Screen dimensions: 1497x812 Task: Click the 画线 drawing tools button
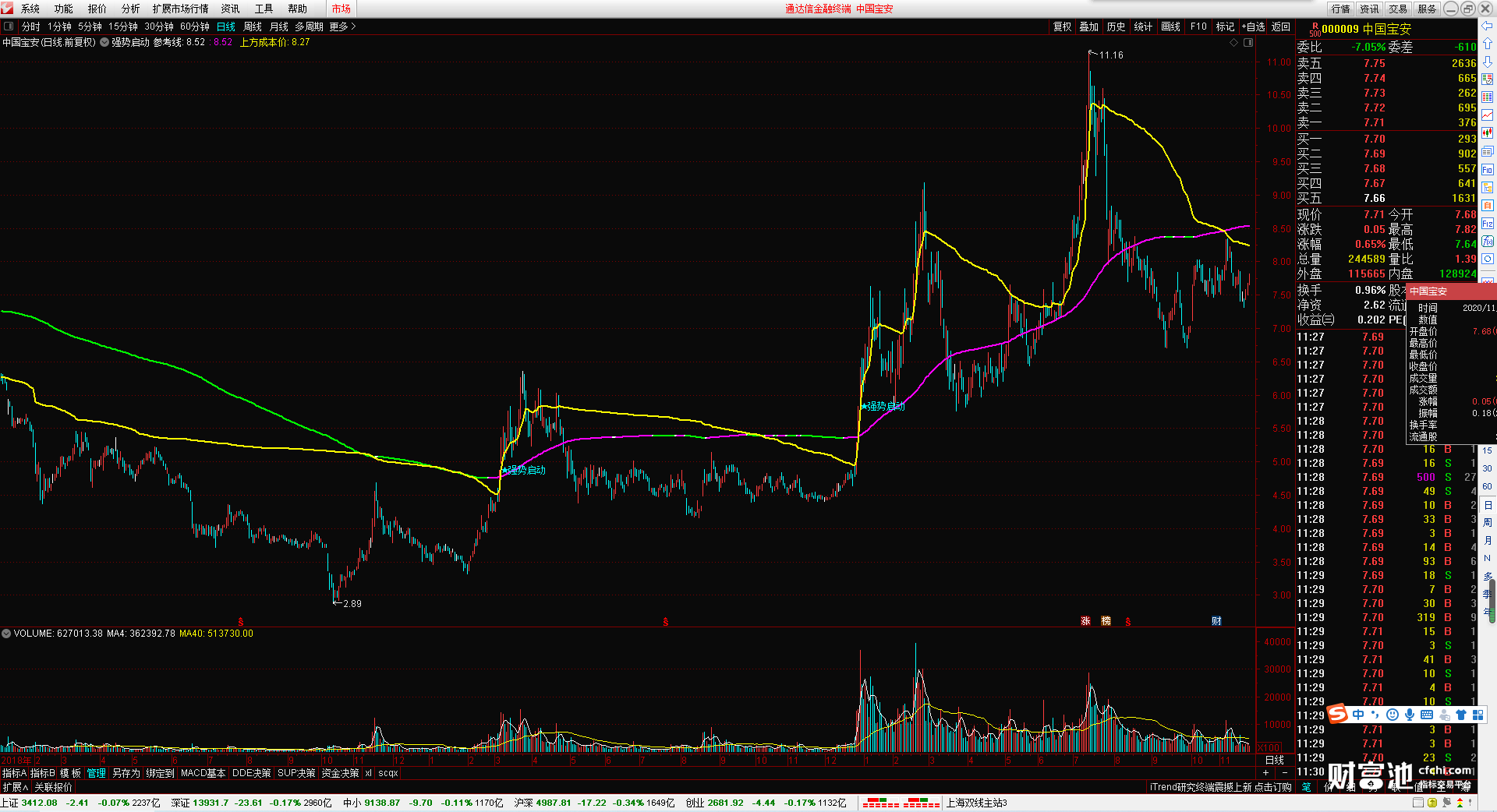click(1170, 26)
